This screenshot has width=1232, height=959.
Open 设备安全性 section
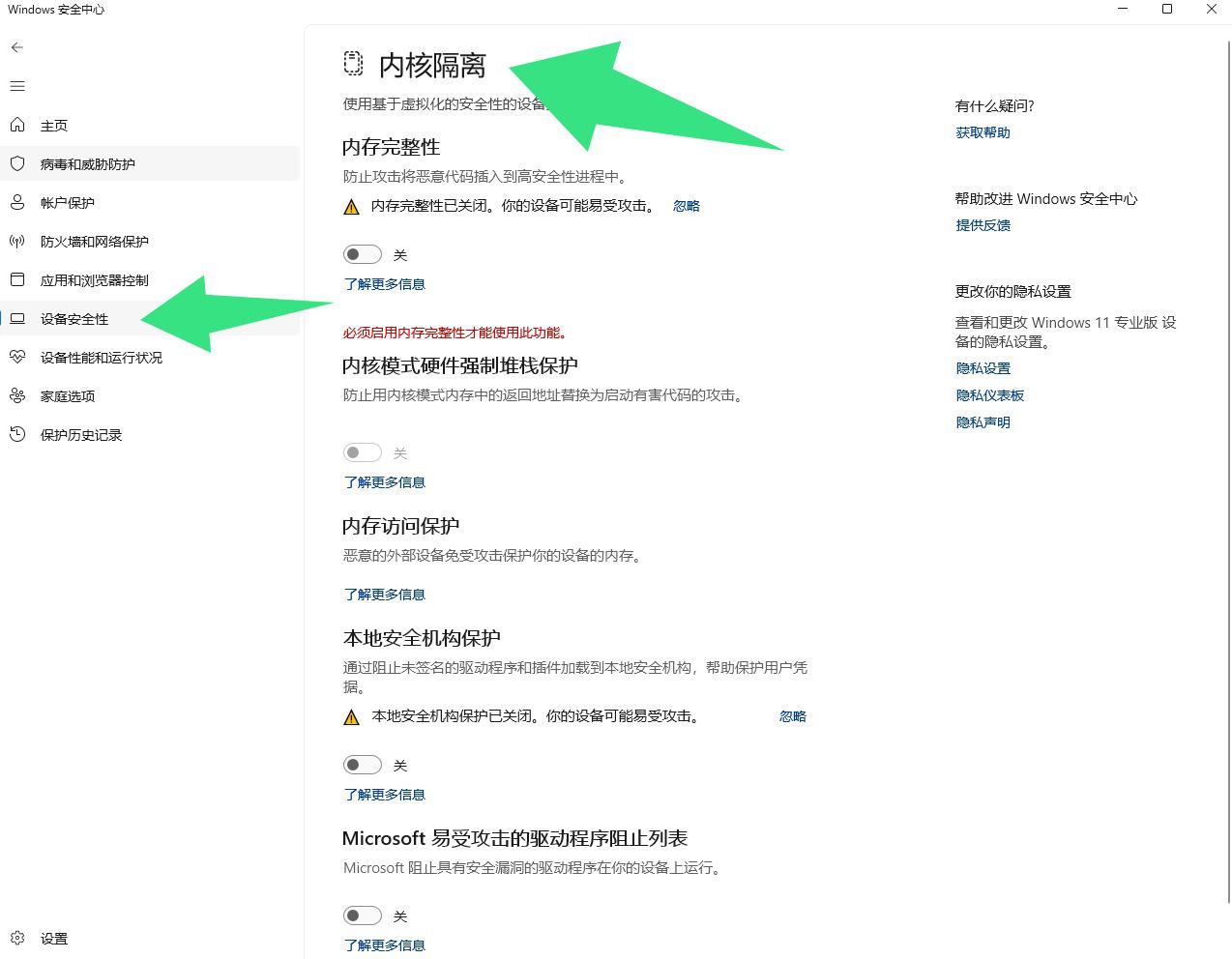[150, 319]
